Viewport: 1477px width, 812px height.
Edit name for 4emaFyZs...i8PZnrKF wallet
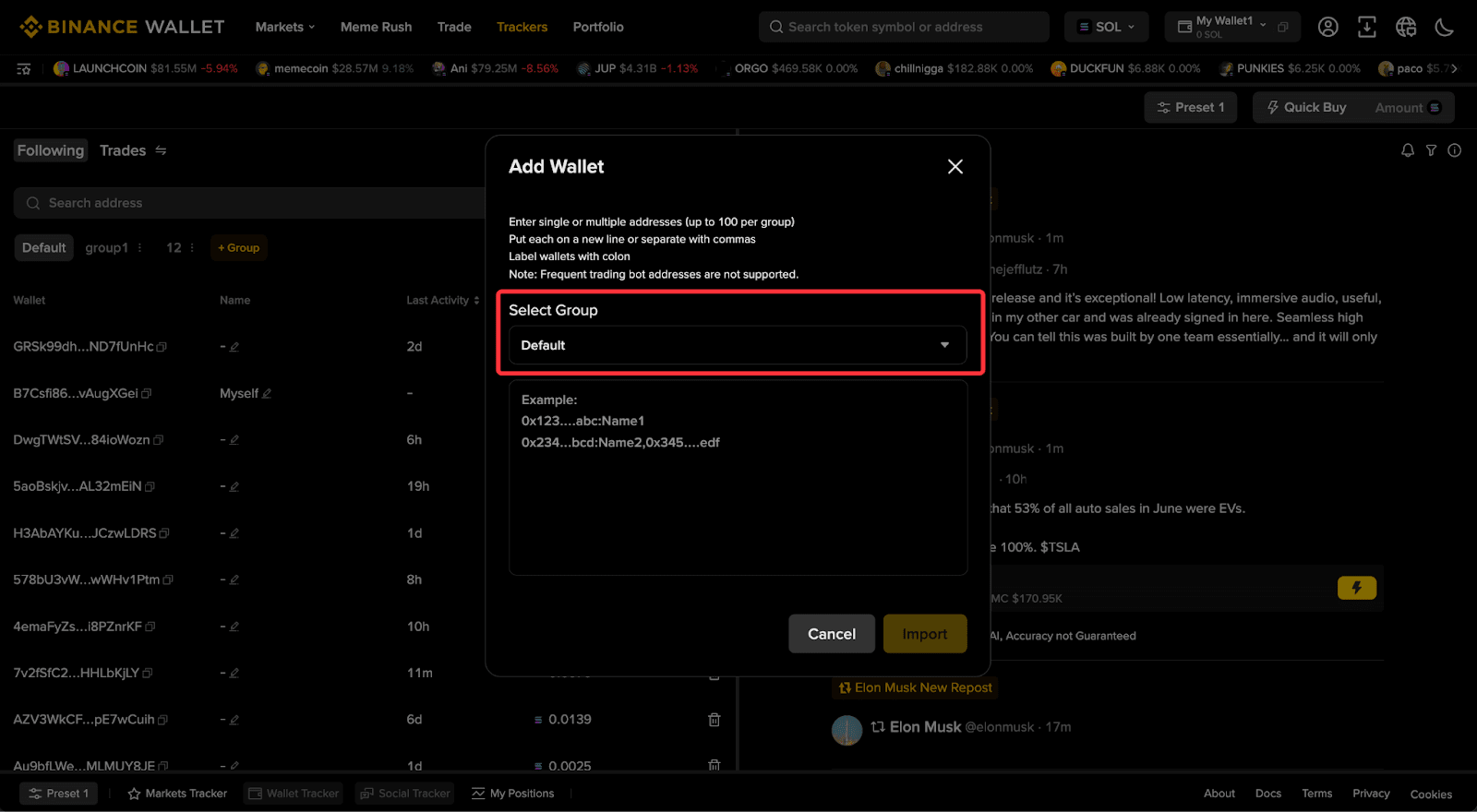pyautogui.click(x=234, y=627)
